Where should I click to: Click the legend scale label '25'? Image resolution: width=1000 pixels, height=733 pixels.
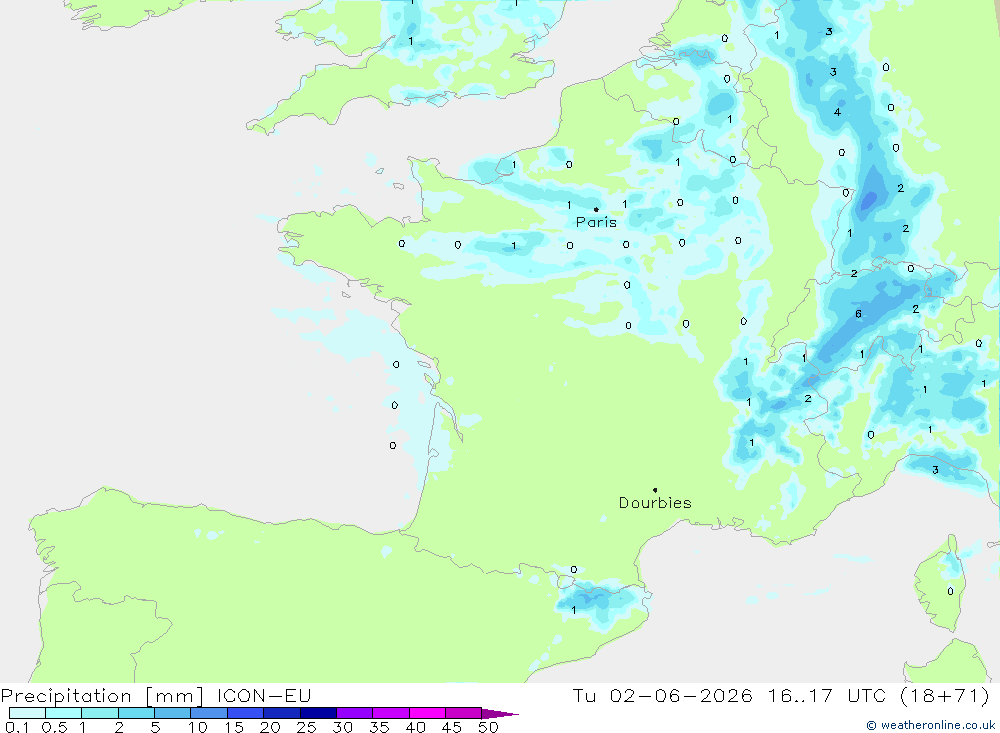[x=307, y=727]
